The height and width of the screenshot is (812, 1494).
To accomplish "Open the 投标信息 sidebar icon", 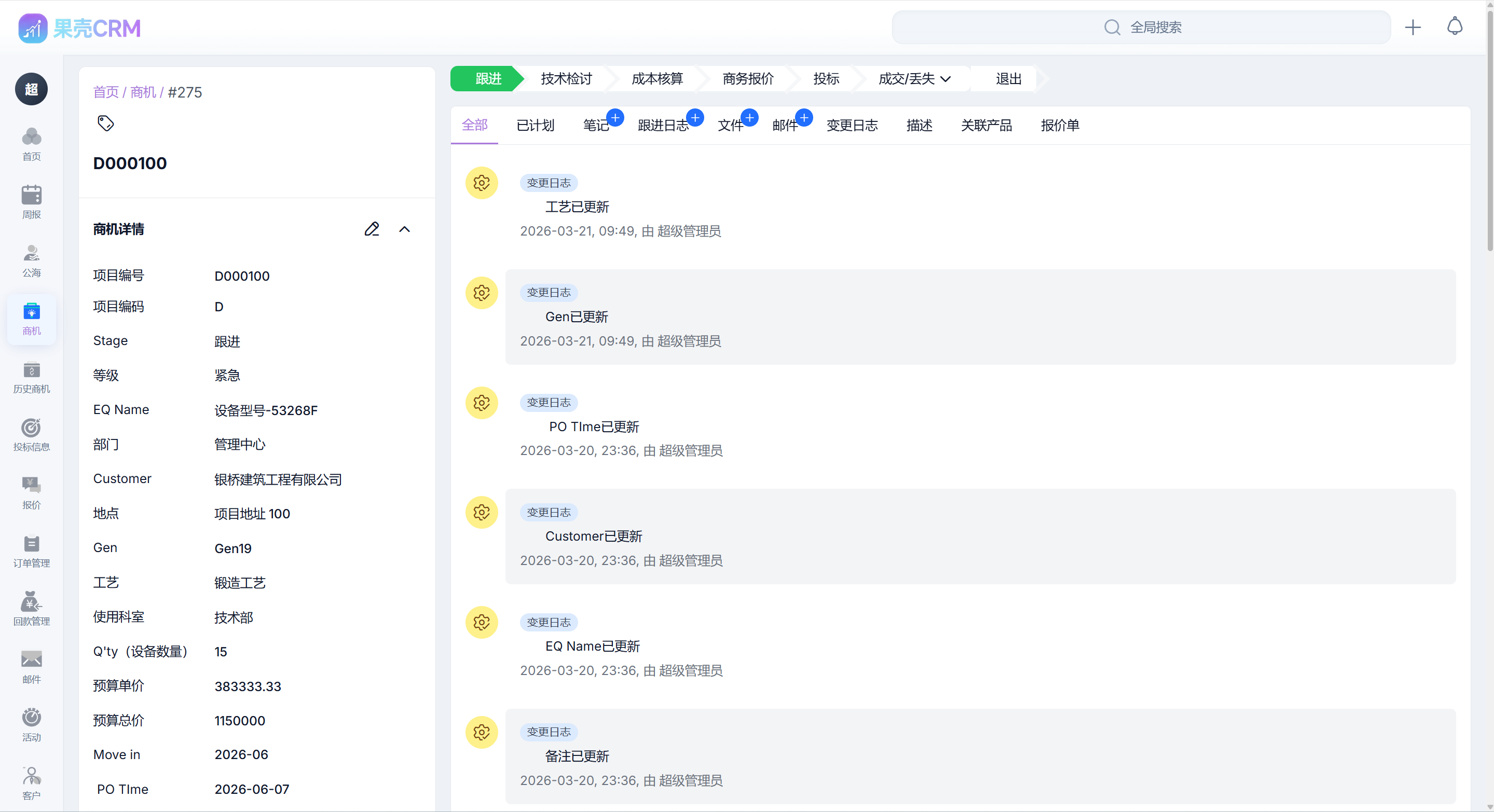I will coord(31,434).
